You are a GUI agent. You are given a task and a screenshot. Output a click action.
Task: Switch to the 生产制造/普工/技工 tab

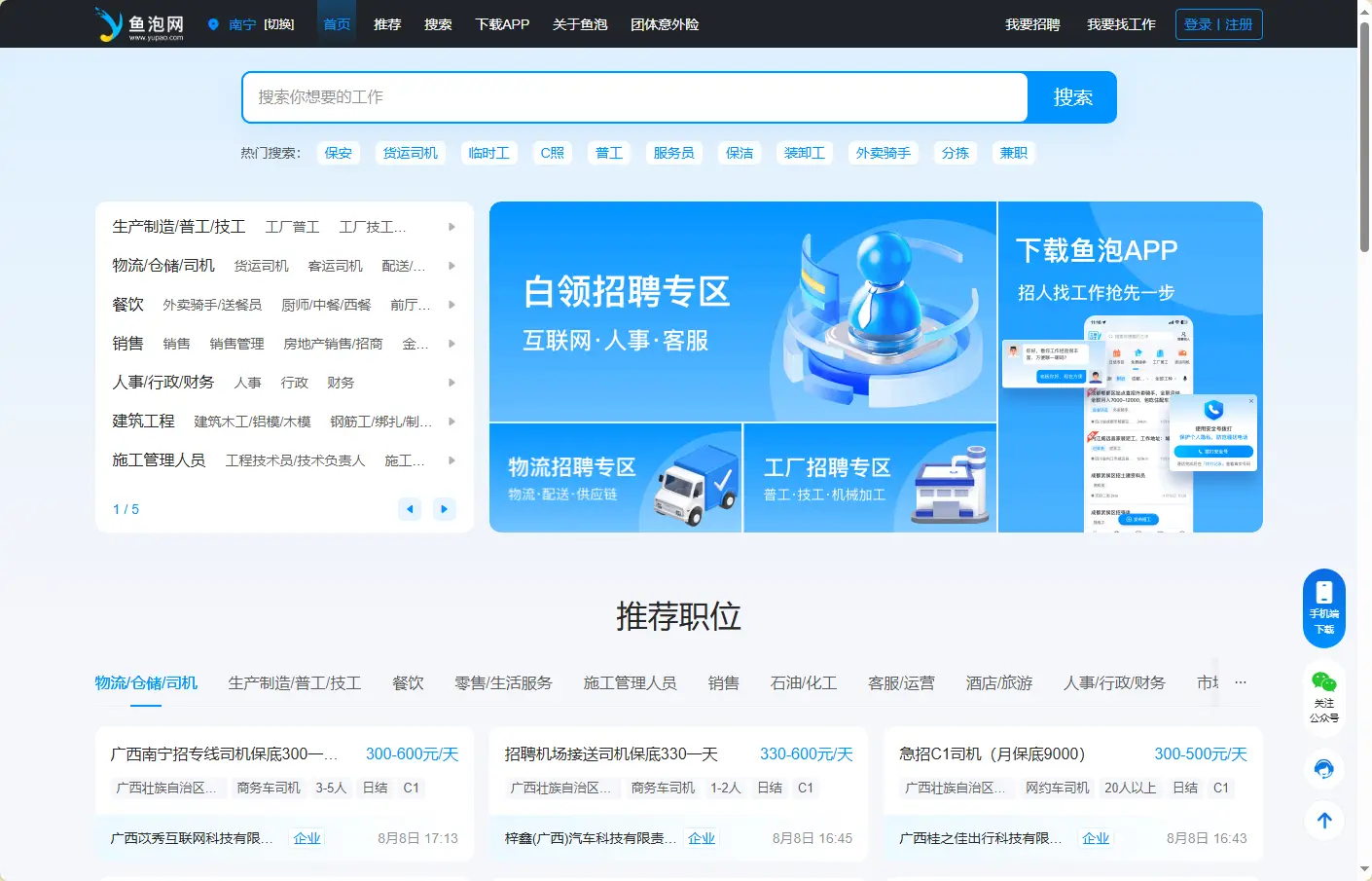[x=294, y=683]
